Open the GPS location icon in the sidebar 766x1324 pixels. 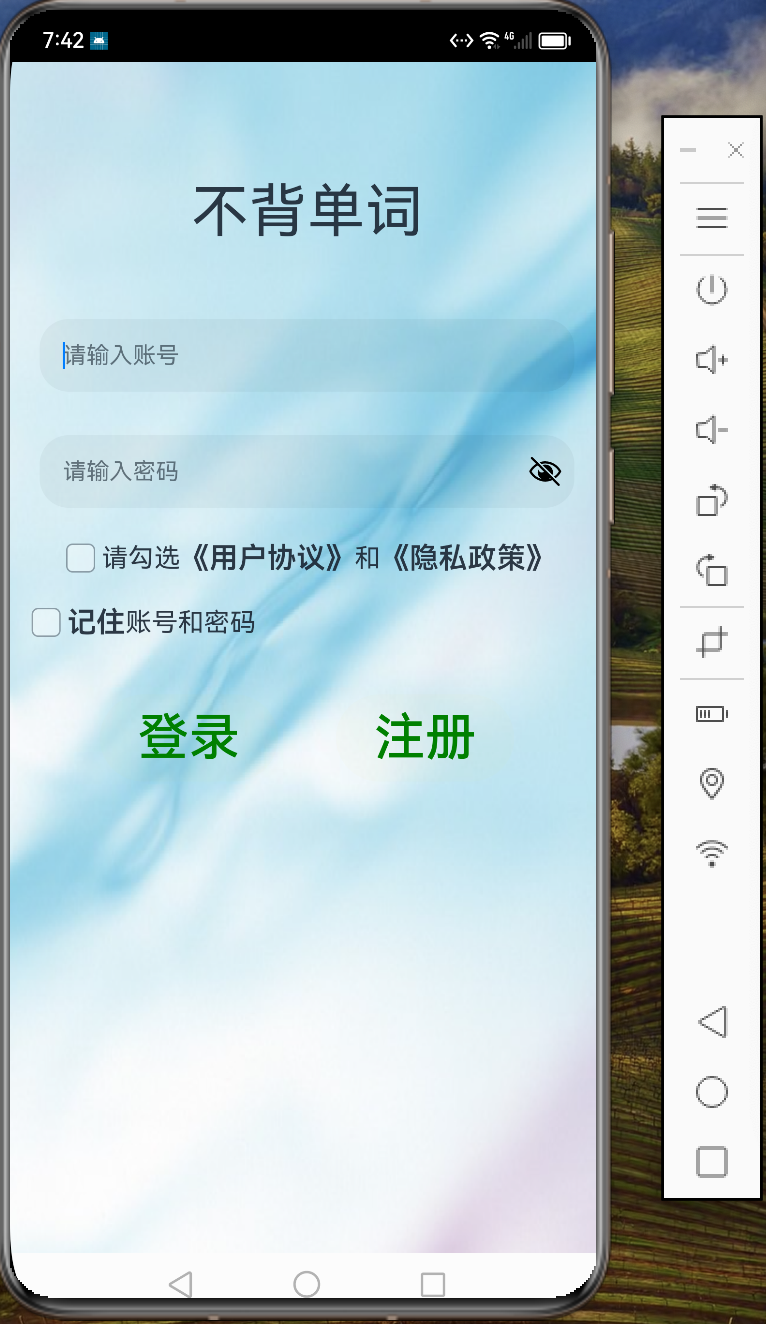tap(711, 783)
